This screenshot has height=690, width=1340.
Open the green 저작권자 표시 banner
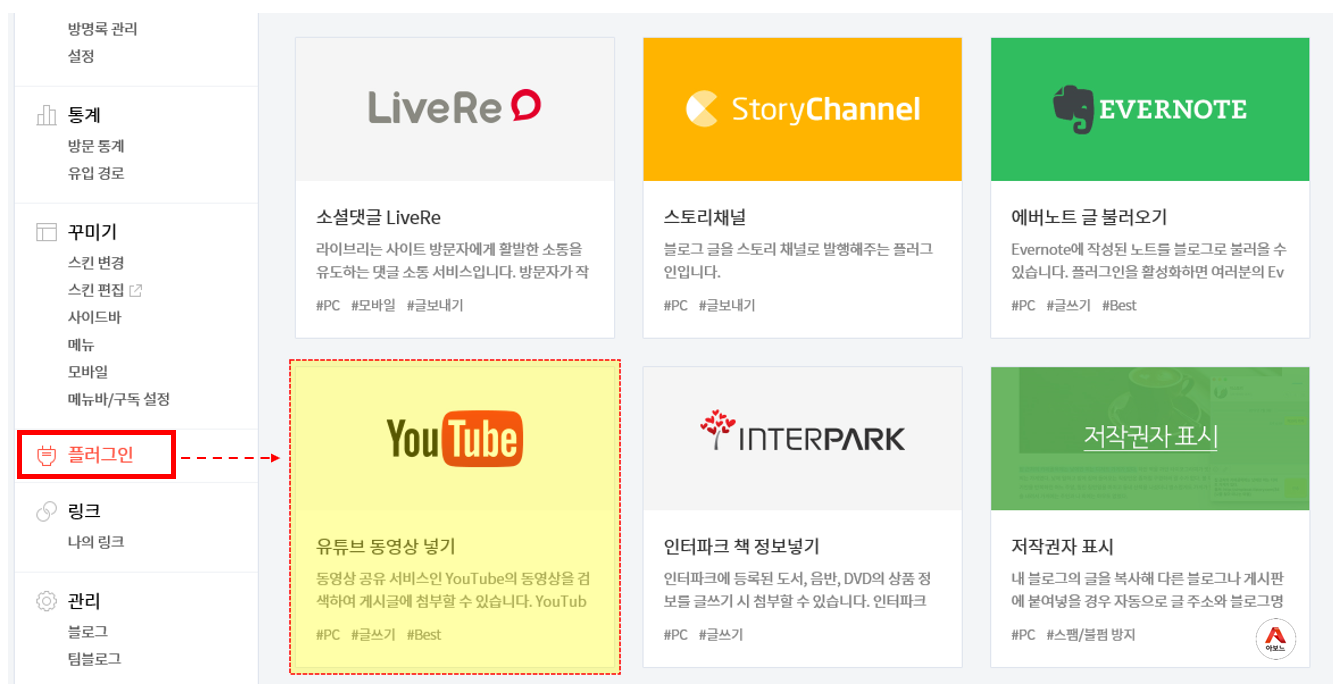point(1150,438)
